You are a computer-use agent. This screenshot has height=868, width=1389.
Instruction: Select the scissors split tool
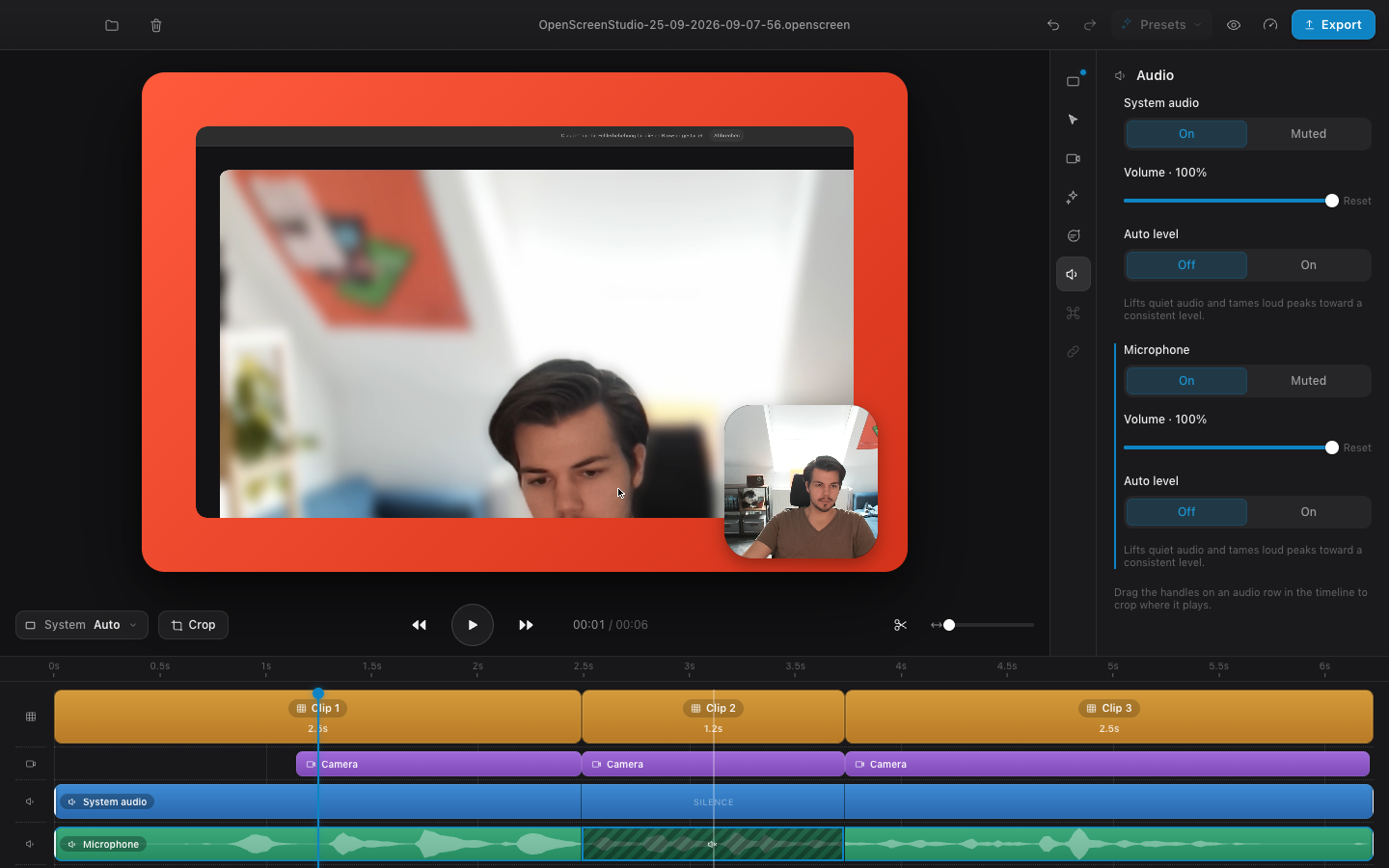click(x=901, y=625)
